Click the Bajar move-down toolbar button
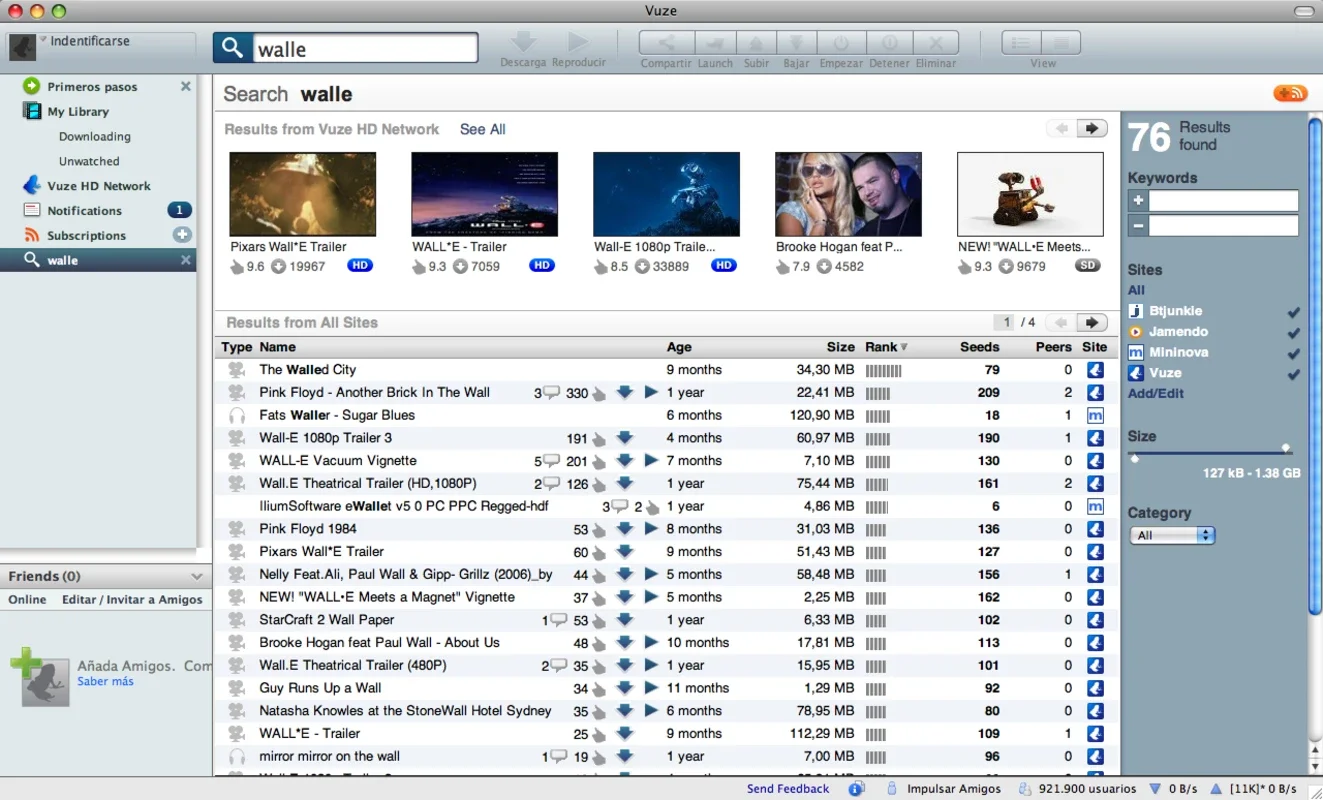Screen dimensions: 1323x800 click(x=797, y=43)
